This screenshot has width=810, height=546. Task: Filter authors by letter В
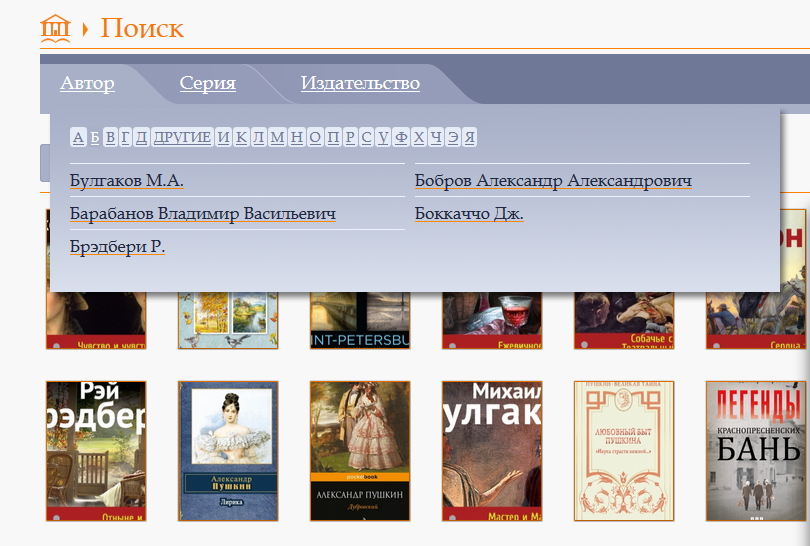click(x=110, y=137)
